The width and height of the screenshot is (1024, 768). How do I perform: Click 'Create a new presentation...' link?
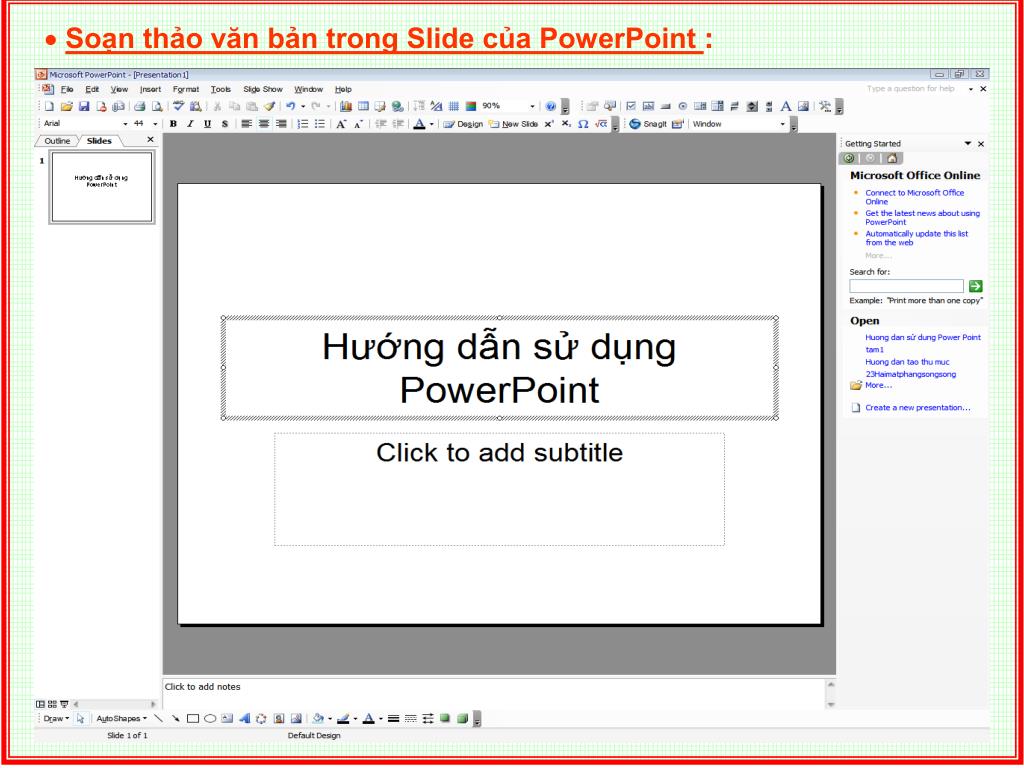pyautogui.click(x=918, y=408)
